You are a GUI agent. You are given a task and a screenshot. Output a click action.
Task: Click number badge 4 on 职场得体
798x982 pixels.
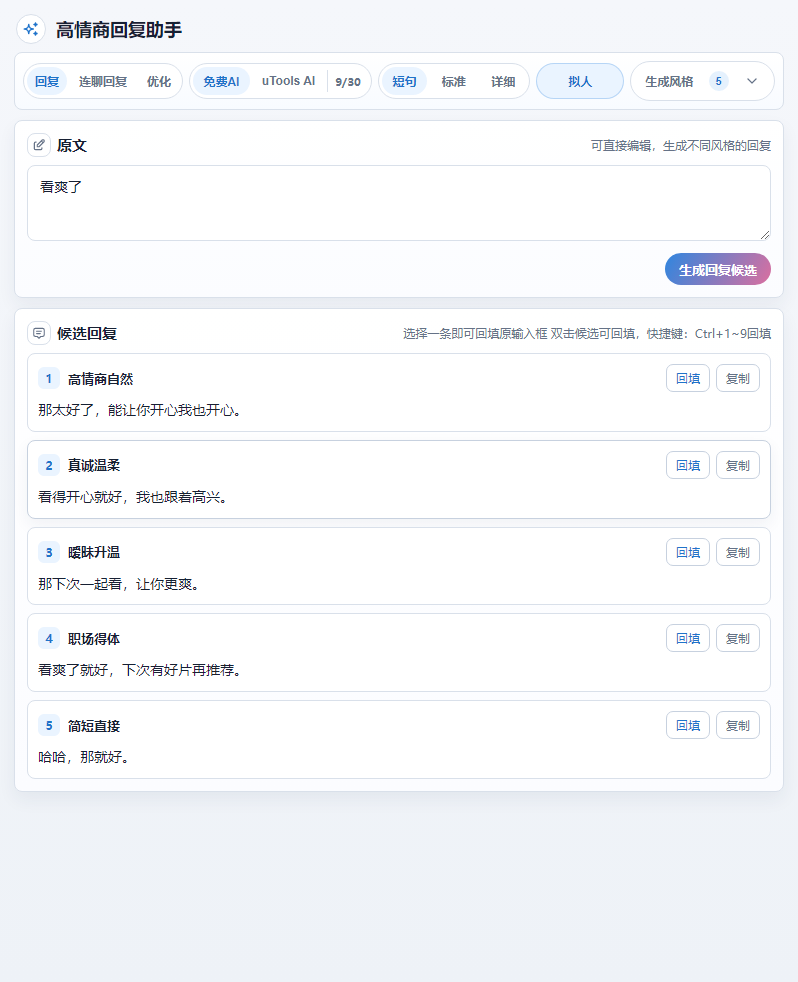[49, 638]
